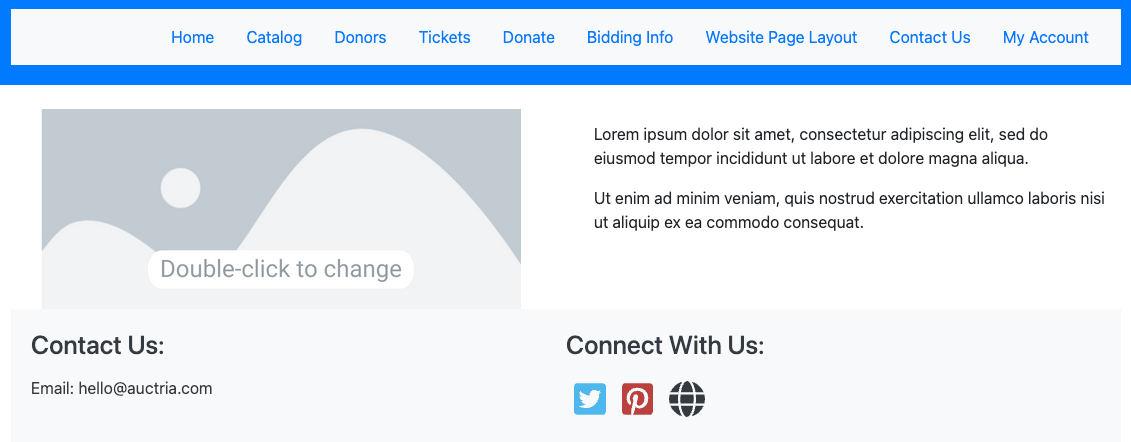Image resolution: width=1131 pixels, height=442 pixels.
Task: Click Contact Us in the top navigation
Action: (930, 38)
